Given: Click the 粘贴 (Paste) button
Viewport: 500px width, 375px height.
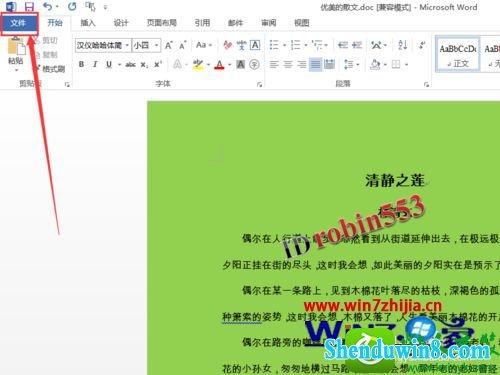Looking at the screenshot, I should click(x=16, y=53).
